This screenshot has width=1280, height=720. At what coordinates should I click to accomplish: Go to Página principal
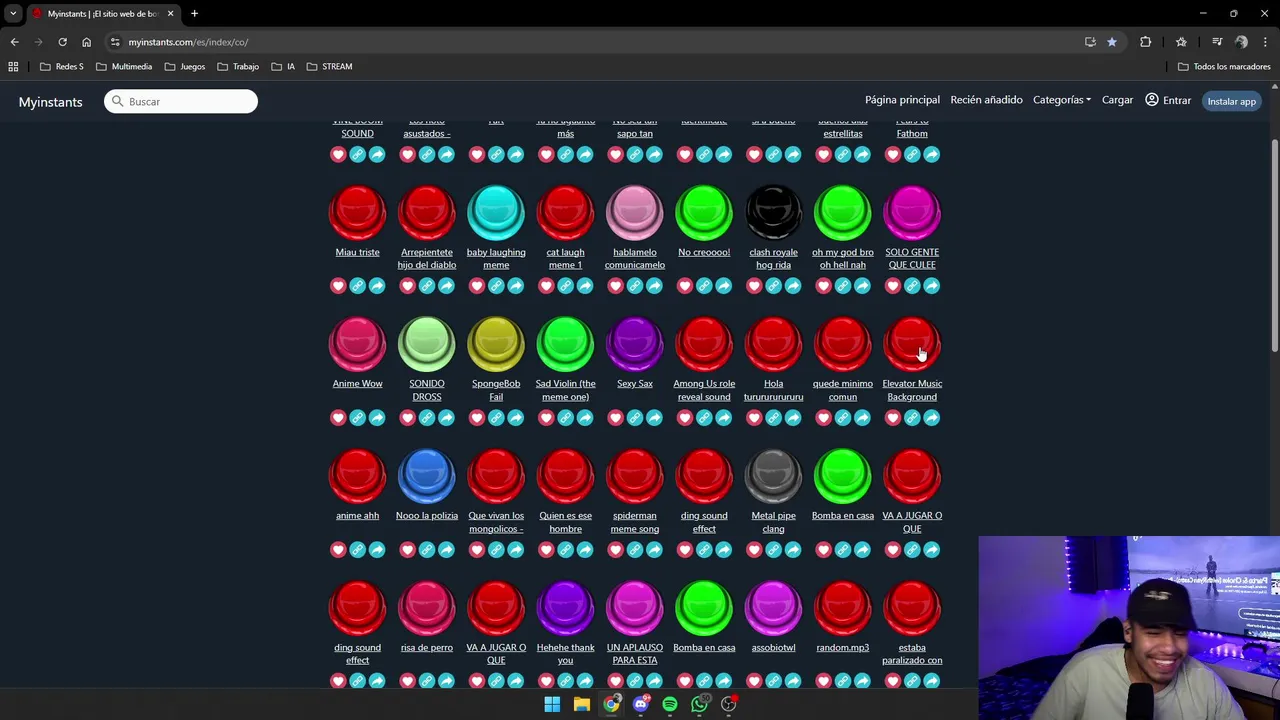[902, 100]
